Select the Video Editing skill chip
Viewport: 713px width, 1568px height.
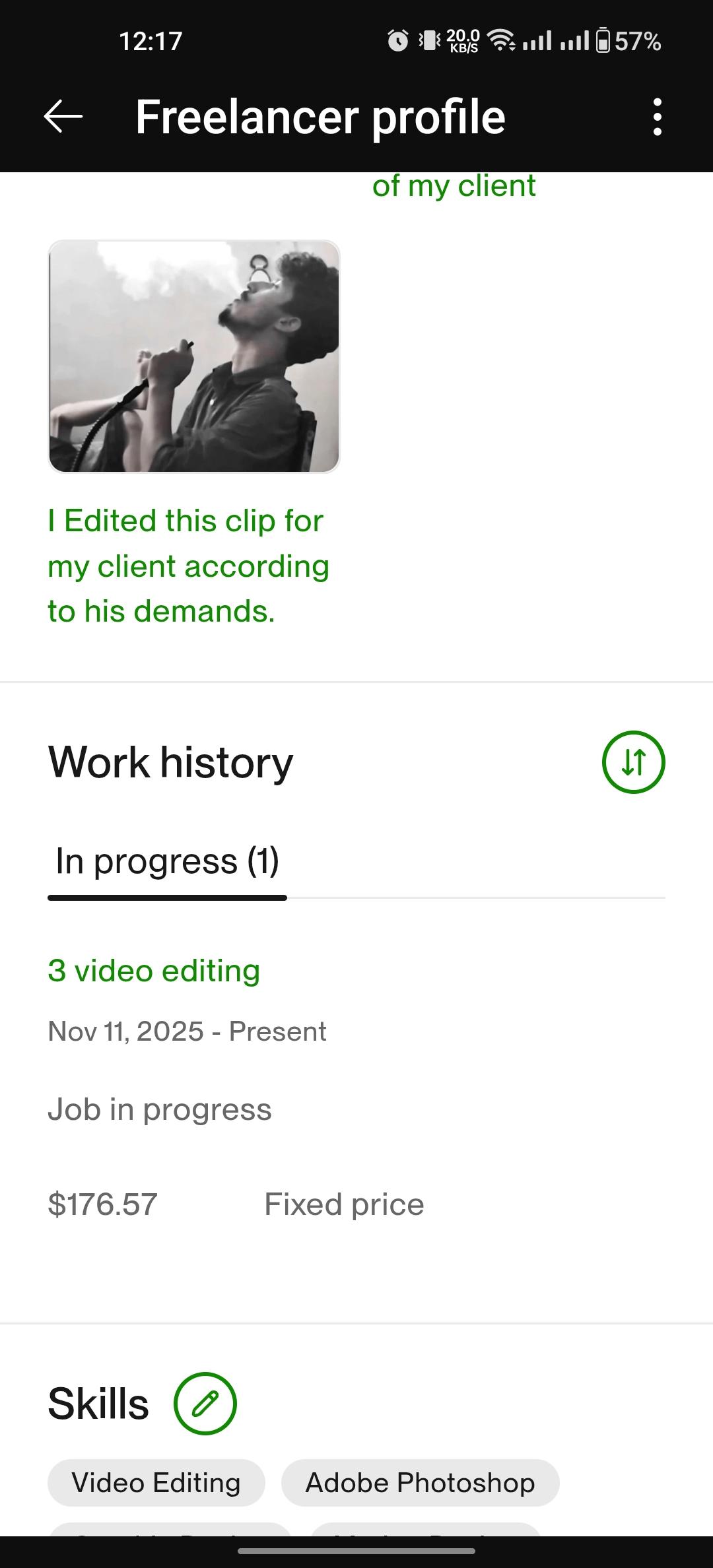point(156,1483)
